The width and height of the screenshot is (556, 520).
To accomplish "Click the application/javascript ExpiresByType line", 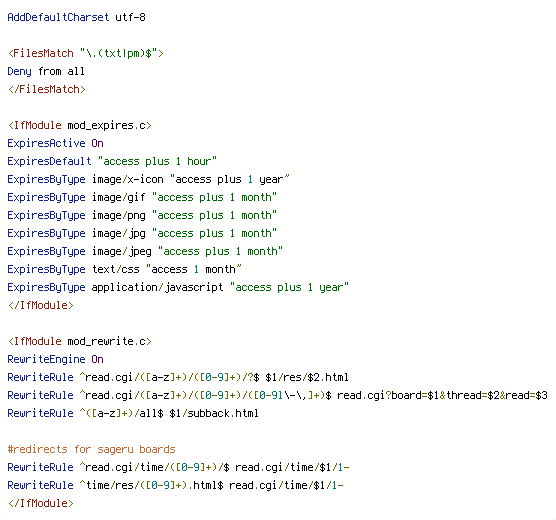I will click(178, 287).
